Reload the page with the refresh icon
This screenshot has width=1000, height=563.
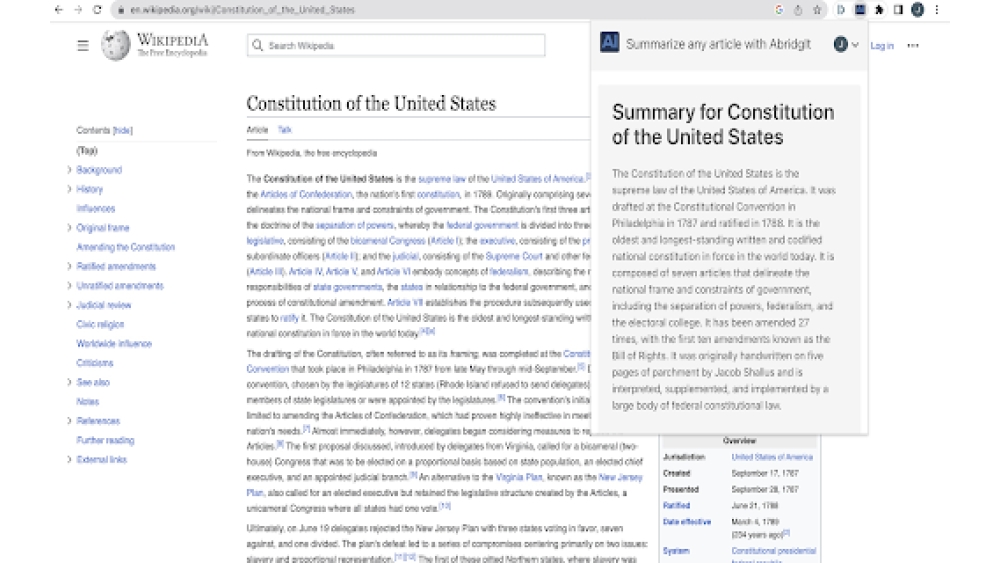(x=97, y=10)
